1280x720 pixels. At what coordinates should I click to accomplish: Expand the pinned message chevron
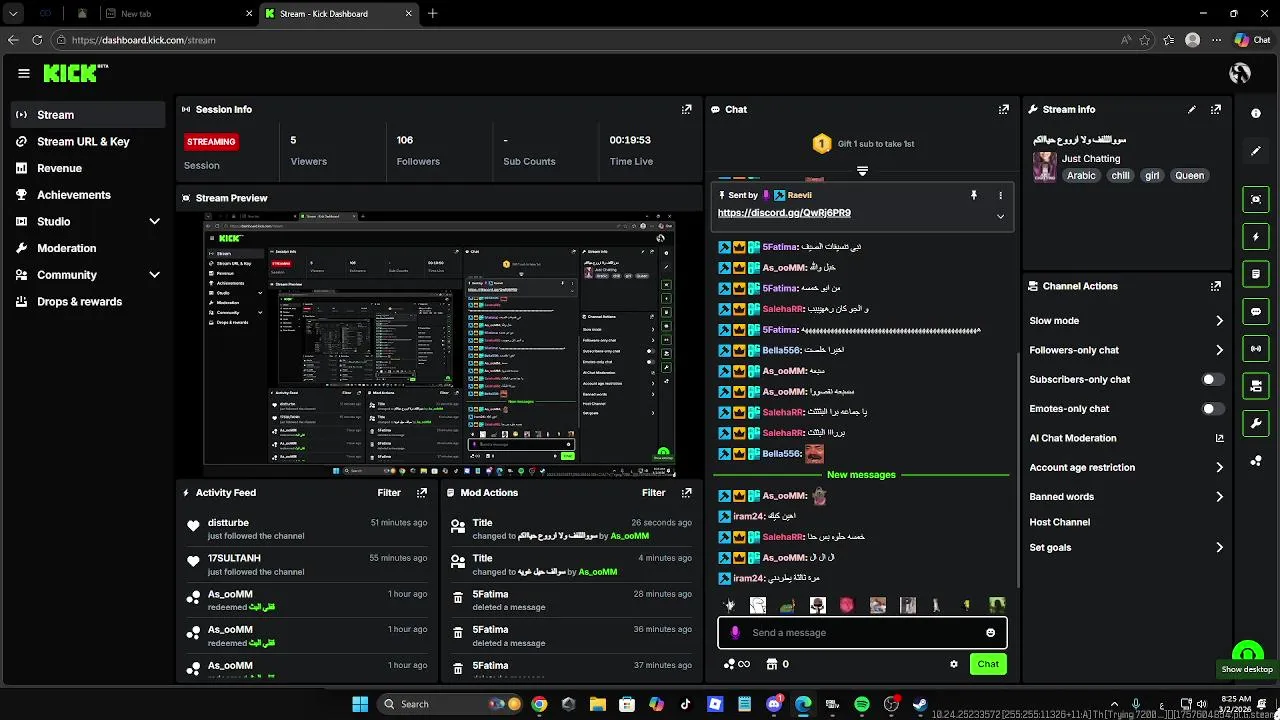[x=1000, y=216]
